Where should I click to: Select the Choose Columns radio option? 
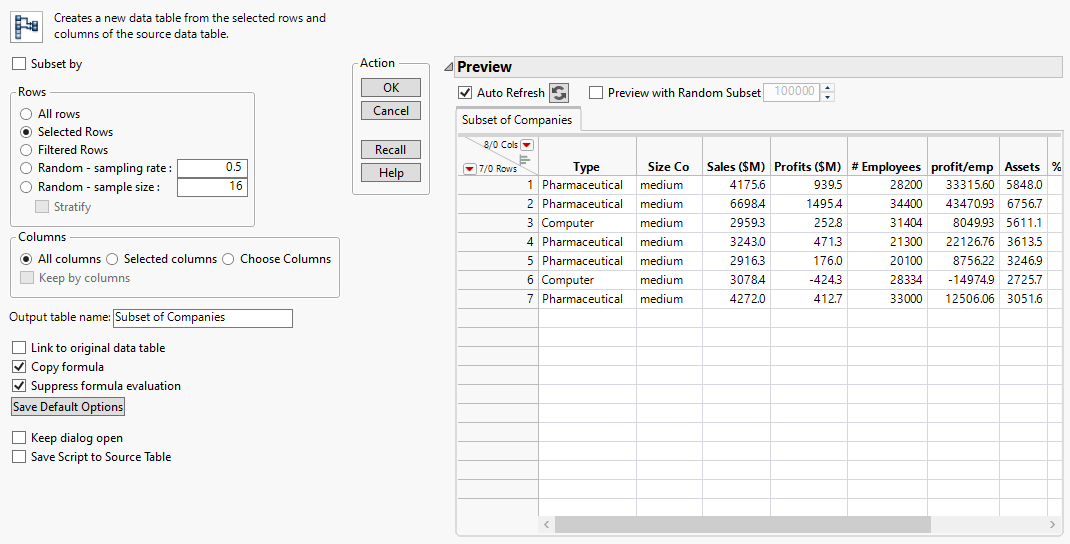click(x=230, y=259)
